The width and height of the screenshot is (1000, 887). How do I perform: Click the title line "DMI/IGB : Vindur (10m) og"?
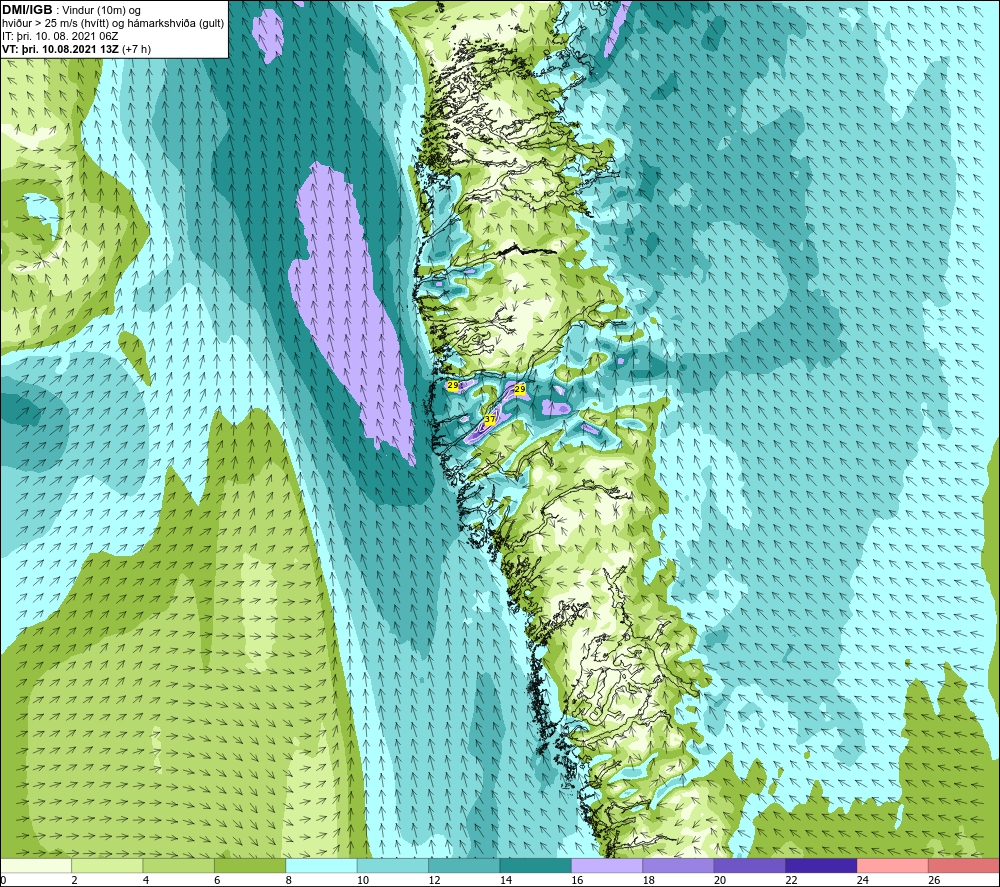click(x=71, y=10)
